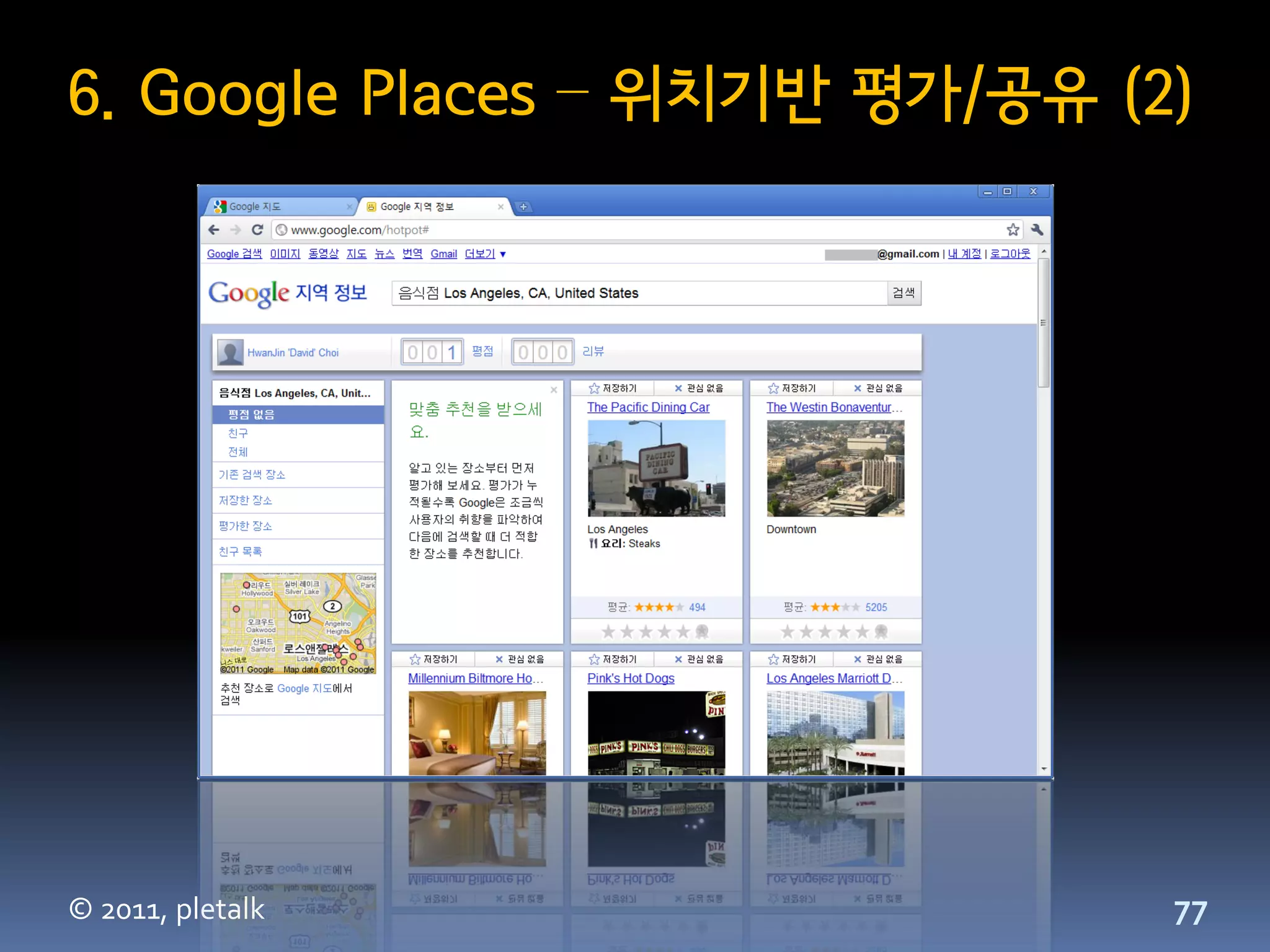Open The Pacific Dining Car link

[x=648, y=407]
